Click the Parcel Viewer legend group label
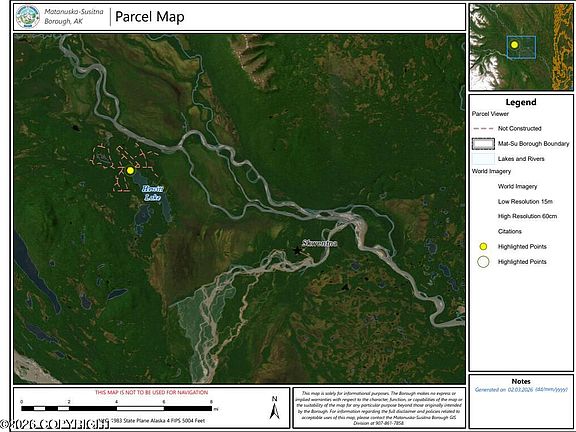The width and height of the screenshot is (576, 432). tap(490, 114)
